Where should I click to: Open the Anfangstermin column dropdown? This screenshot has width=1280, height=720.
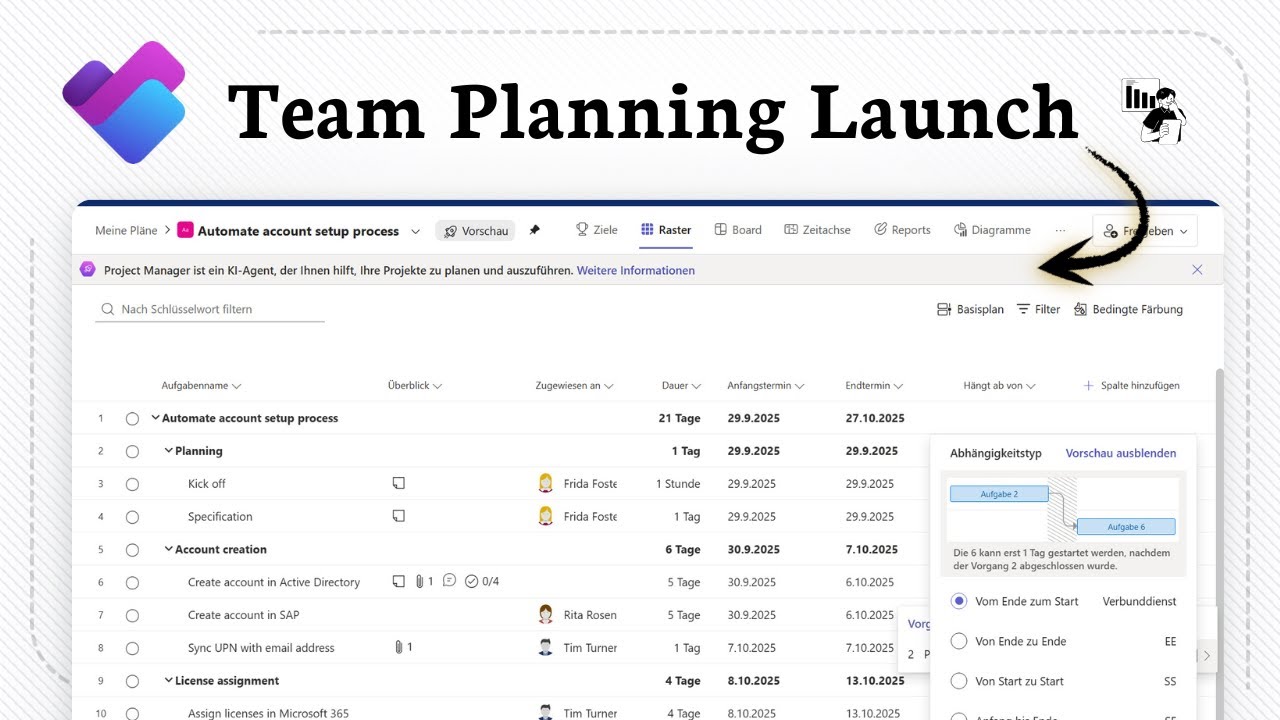click(800, 386)
